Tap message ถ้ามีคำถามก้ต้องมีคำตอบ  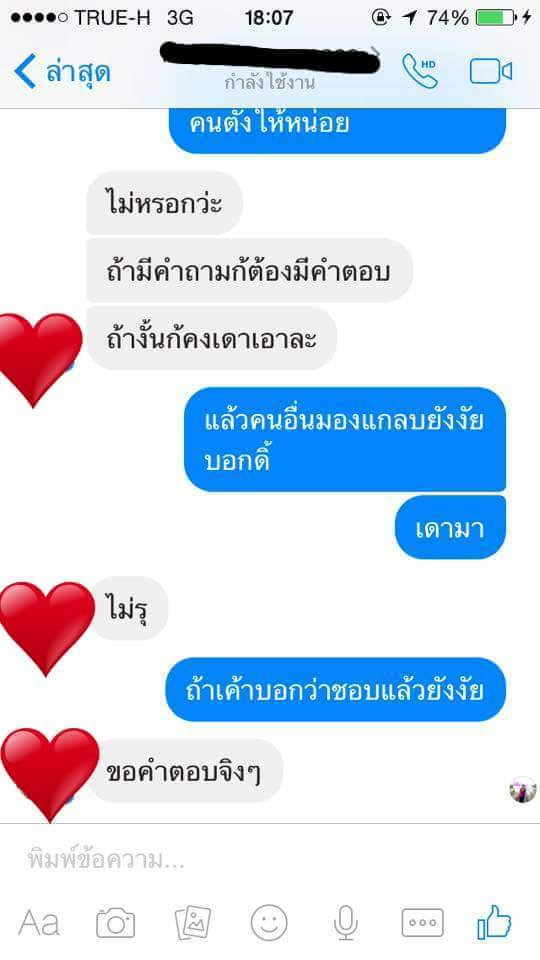click(x=249, y=271)
